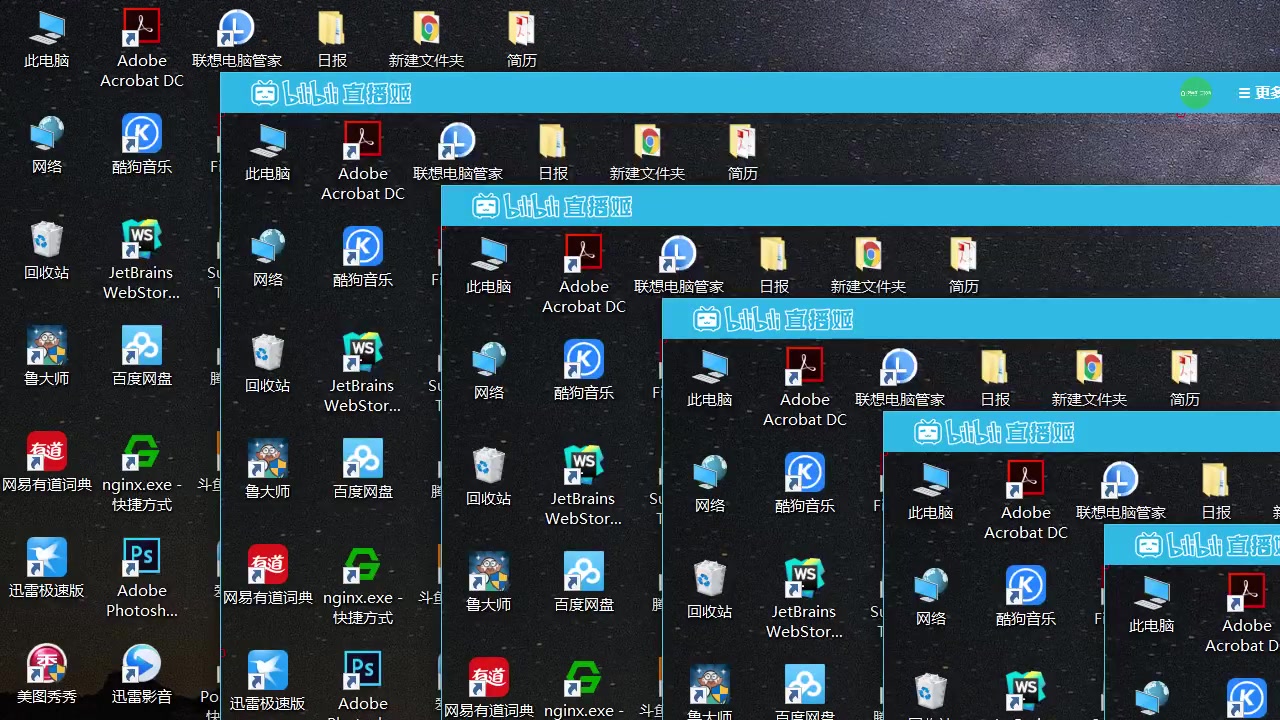
Task: Click the bilibili 直播姬 logo in the fourth nested header
Action: [994, 433]
